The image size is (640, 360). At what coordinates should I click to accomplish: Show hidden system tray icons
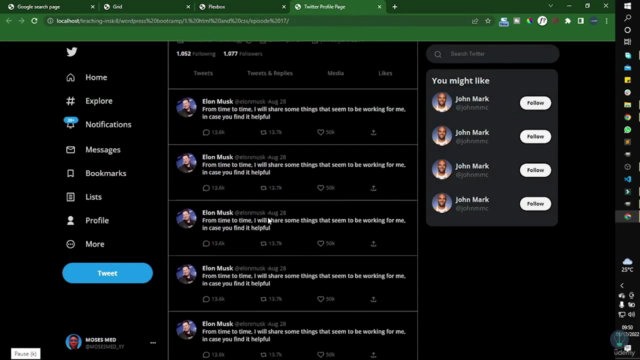(x=622, y=286)
